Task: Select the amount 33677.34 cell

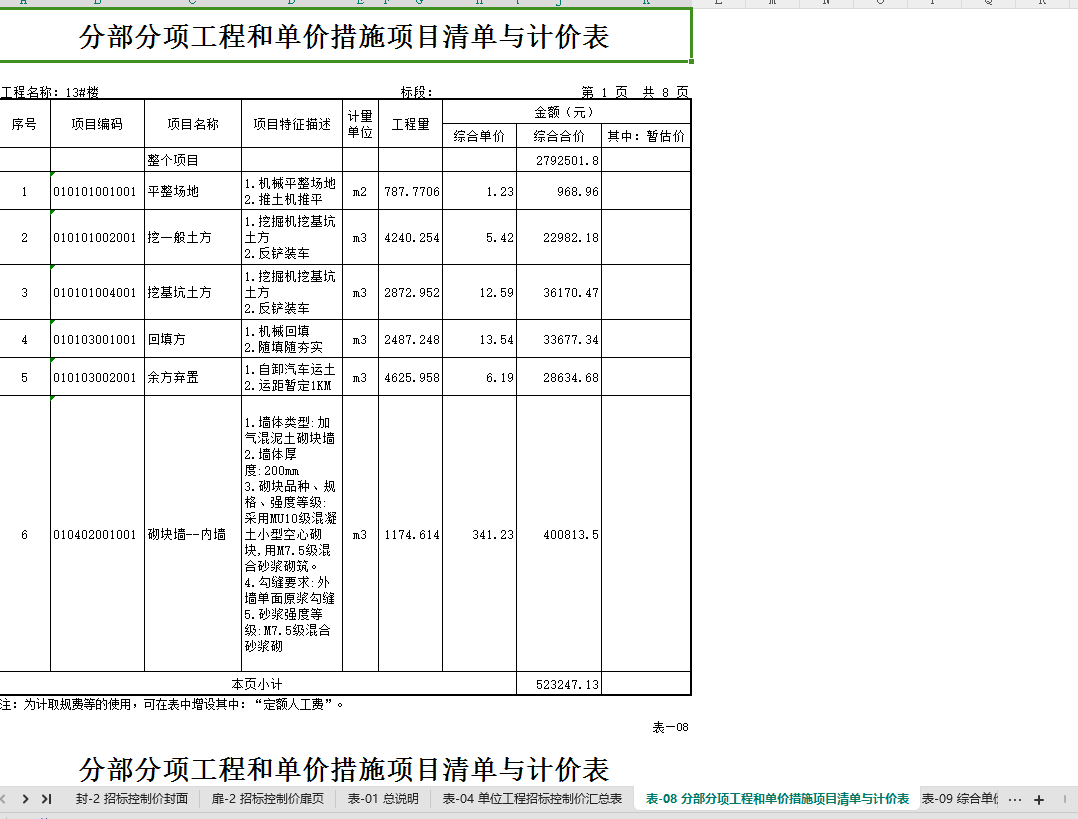Action: pos(559,339)
